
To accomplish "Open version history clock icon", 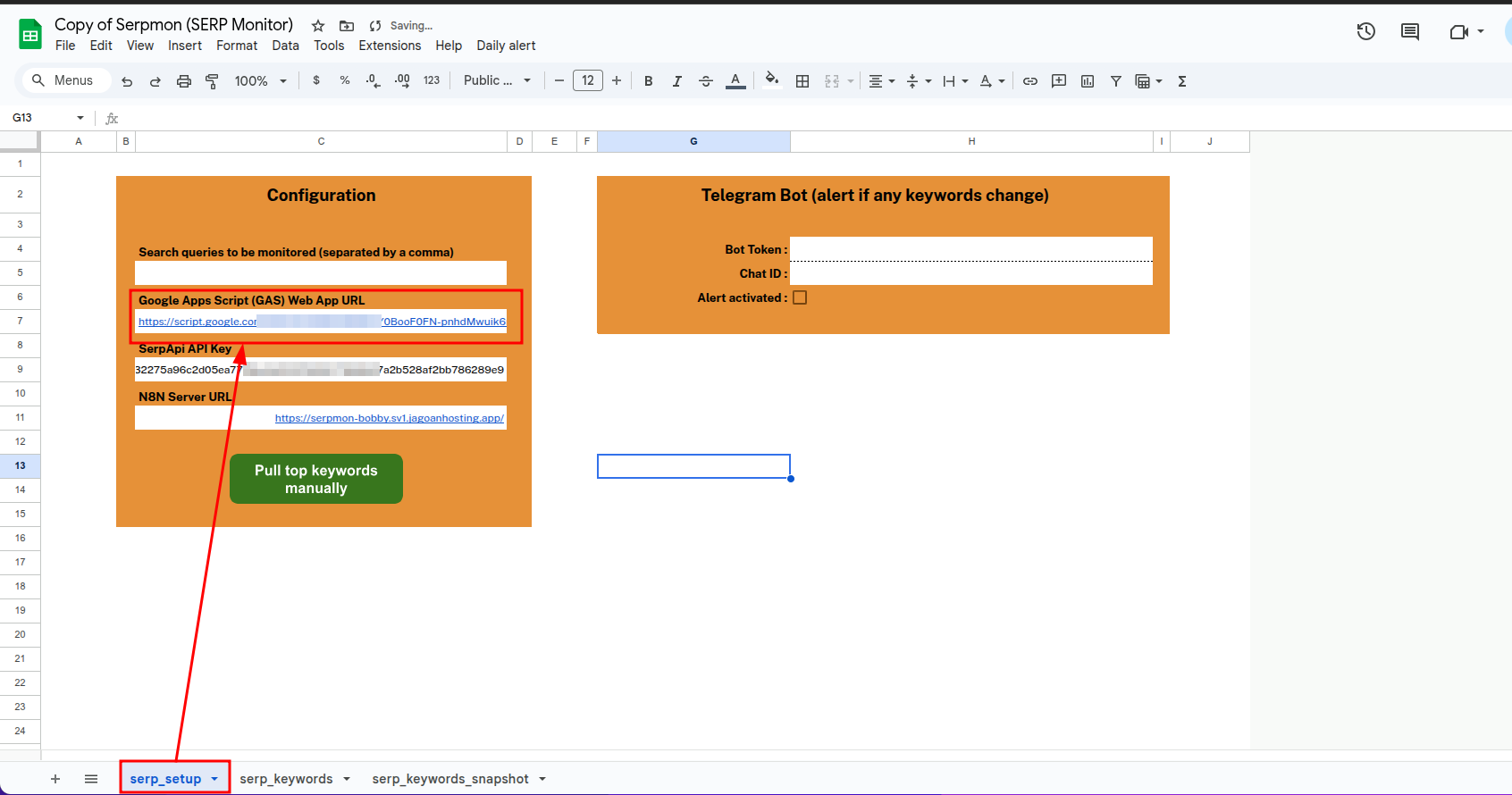I will 1365,32.
